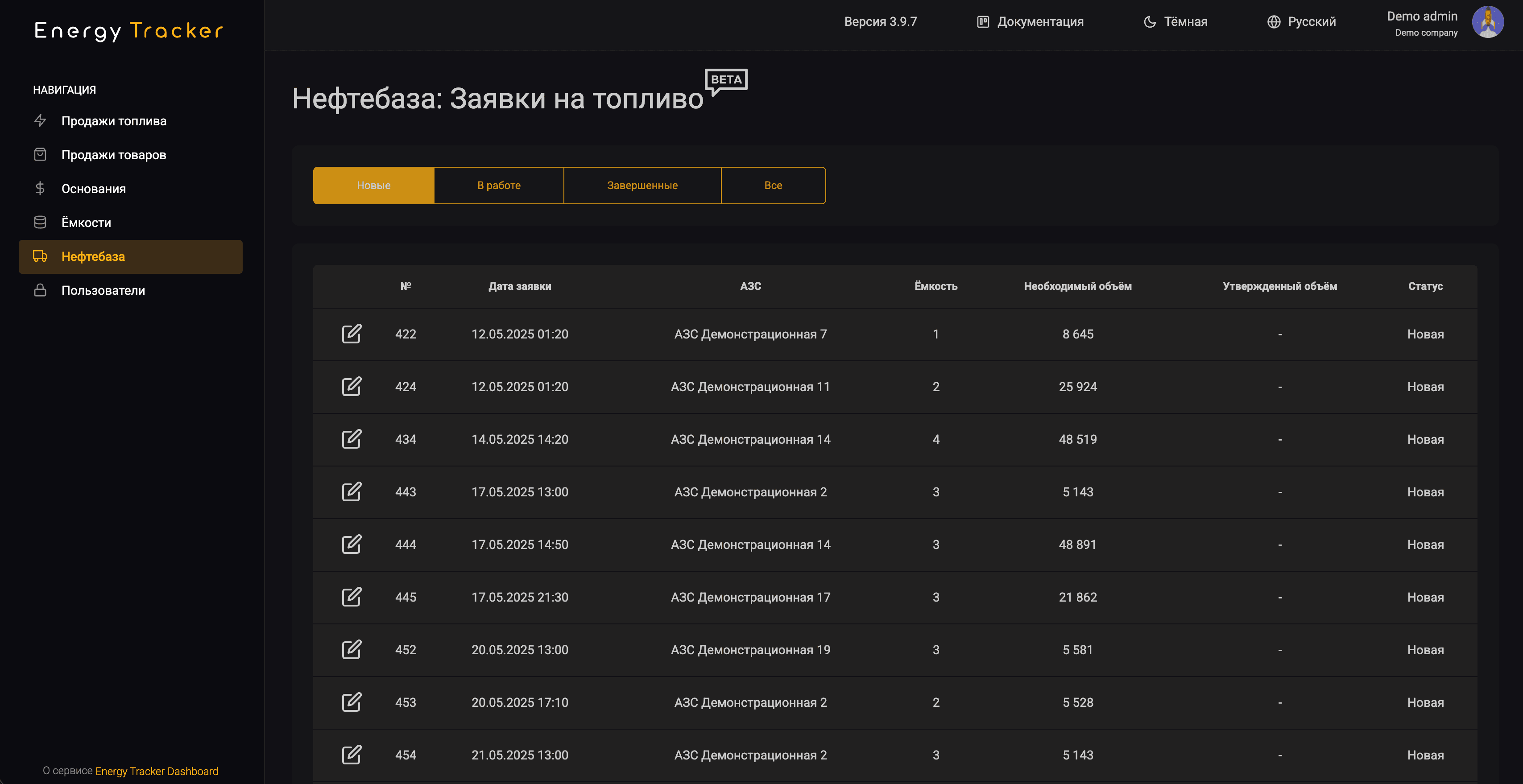Select the lightning icon for Продажи топлива
Viewport: 1523px width, 784px height.
pos(40,120)
